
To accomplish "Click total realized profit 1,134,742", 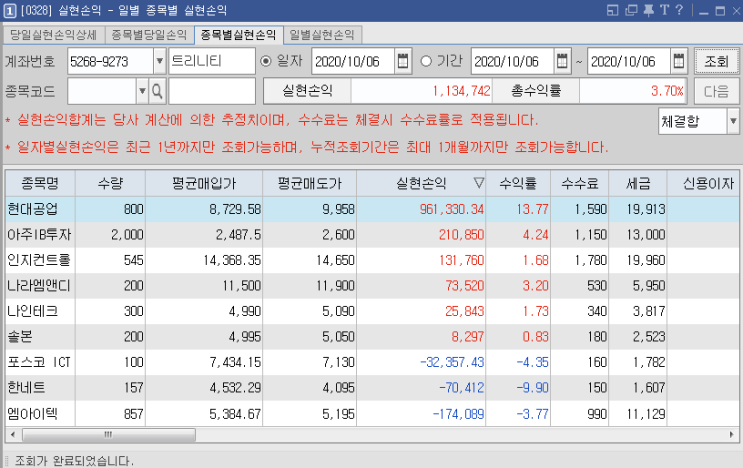I will pyautogui.click(x=461, y=91).
